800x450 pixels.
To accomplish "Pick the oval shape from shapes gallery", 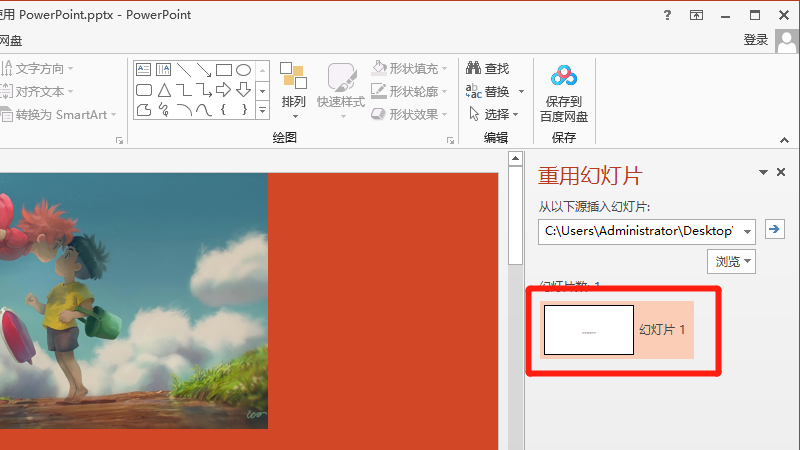I will pos(244,70).
